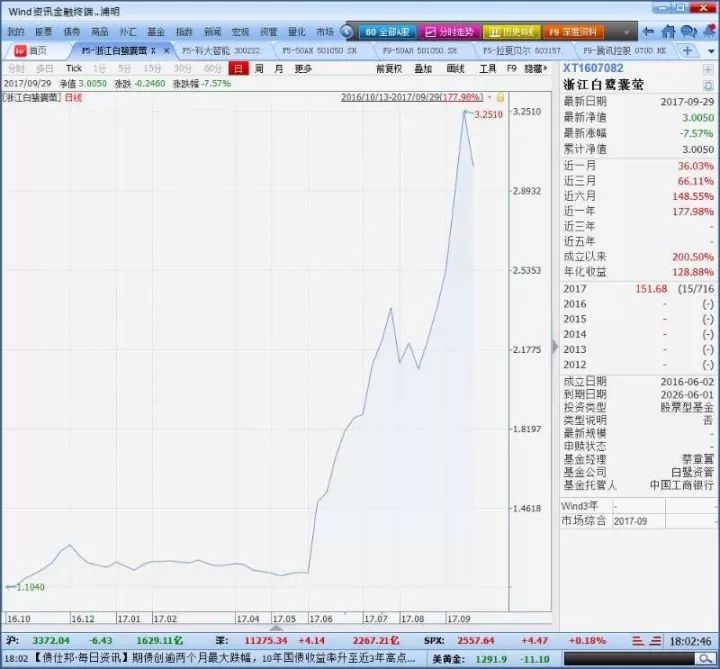Open the chat bubbles message icon
Screen dimensions: 720x669
(688, 32)
